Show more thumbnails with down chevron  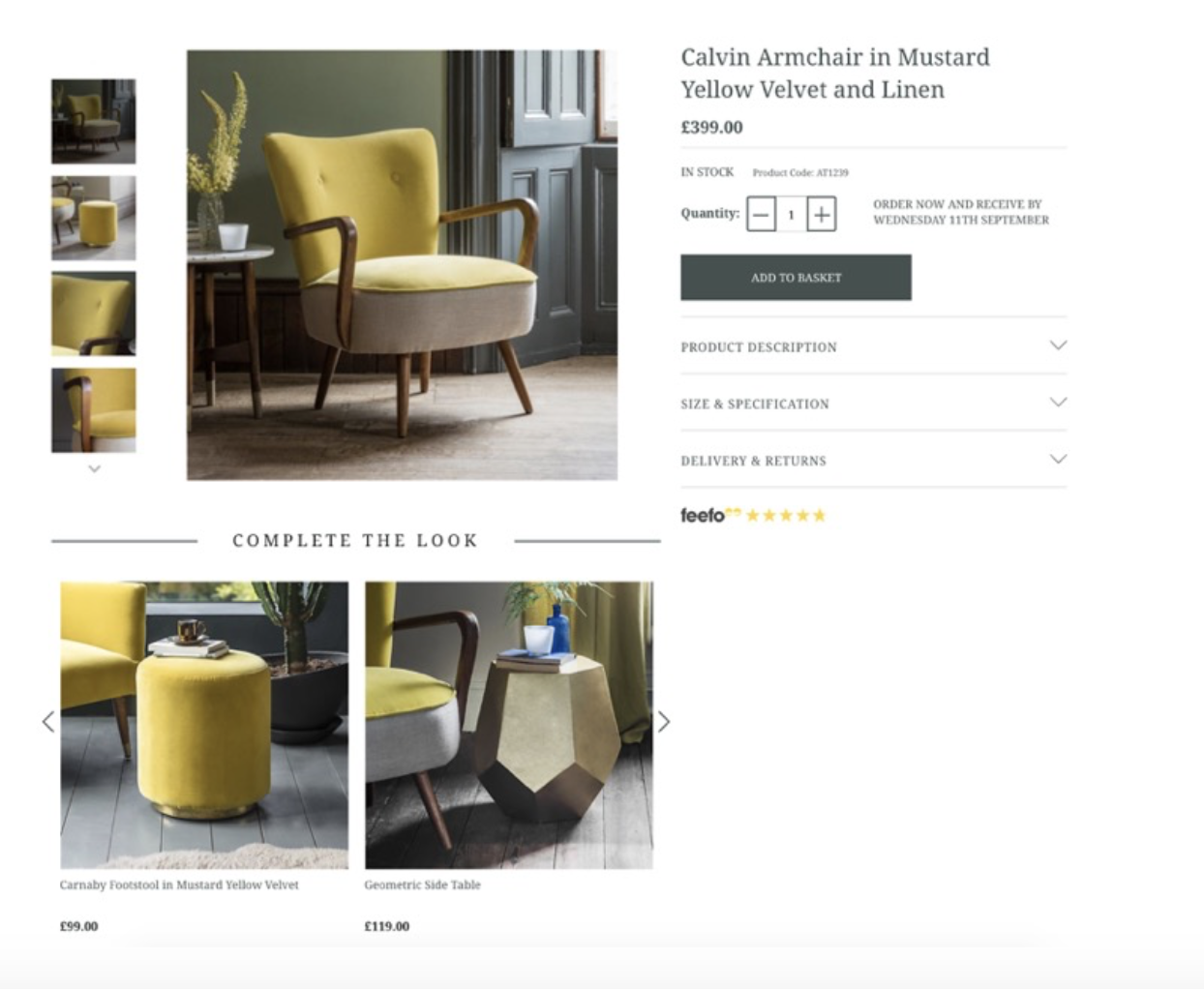point(94,468)
